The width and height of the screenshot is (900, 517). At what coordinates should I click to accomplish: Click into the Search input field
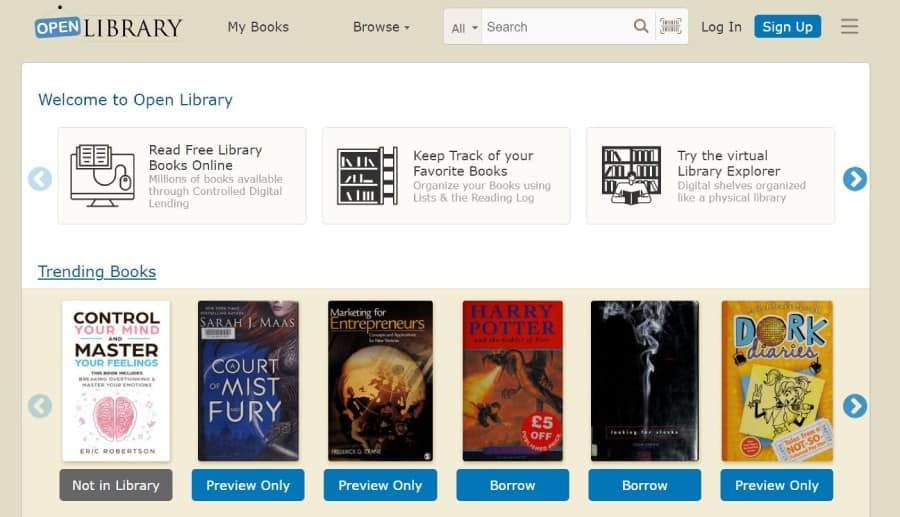pyautogui.click(x=555, y=27)
